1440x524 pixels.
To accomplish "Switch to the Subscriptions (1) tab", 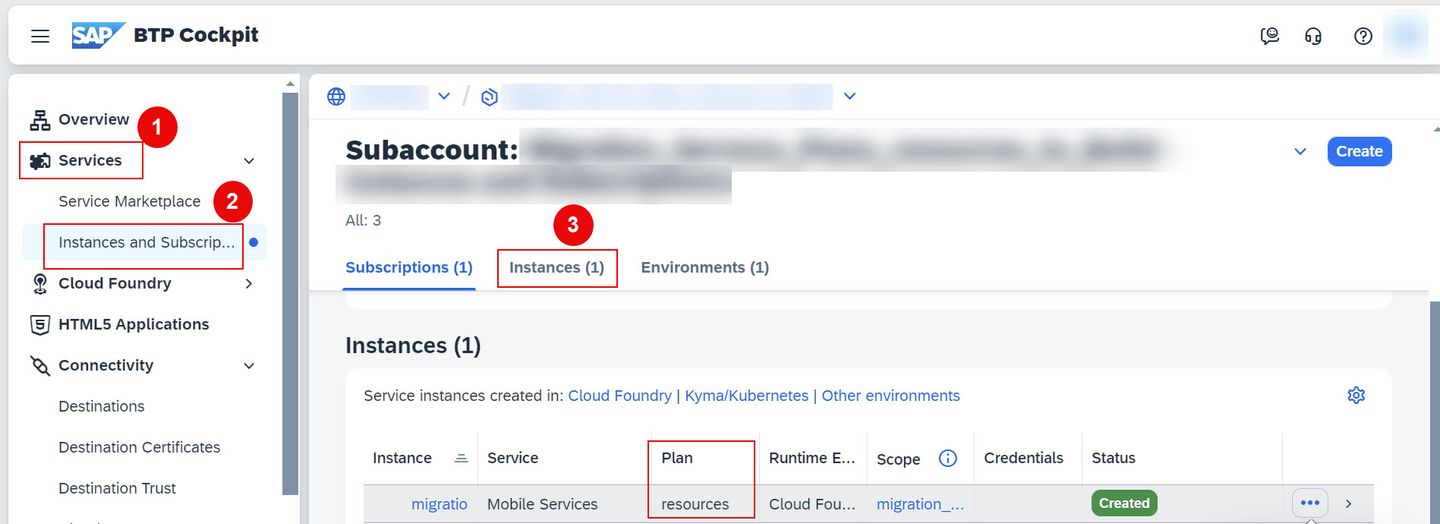I will tap(409, 268).
